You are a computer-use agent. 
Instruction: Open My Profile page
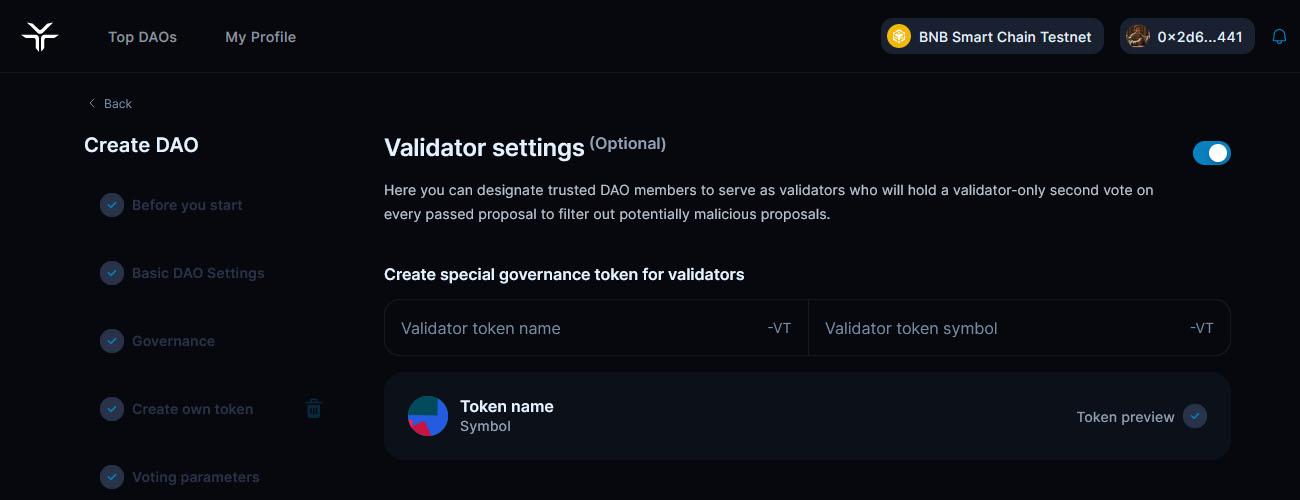point(260,37)
